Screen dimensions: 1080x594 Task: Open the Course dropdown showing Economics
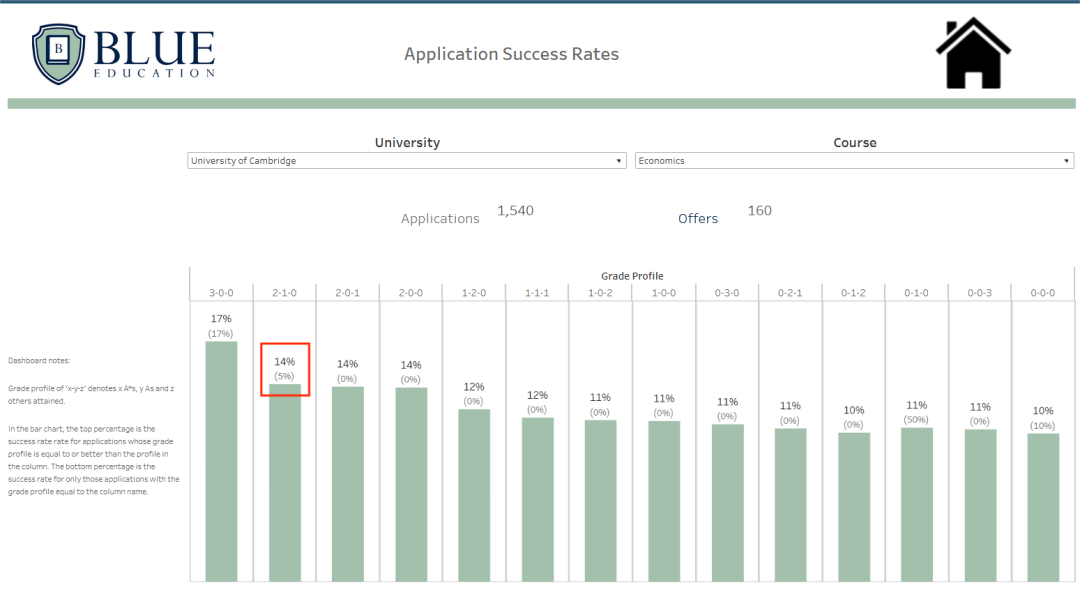(854, 161)
